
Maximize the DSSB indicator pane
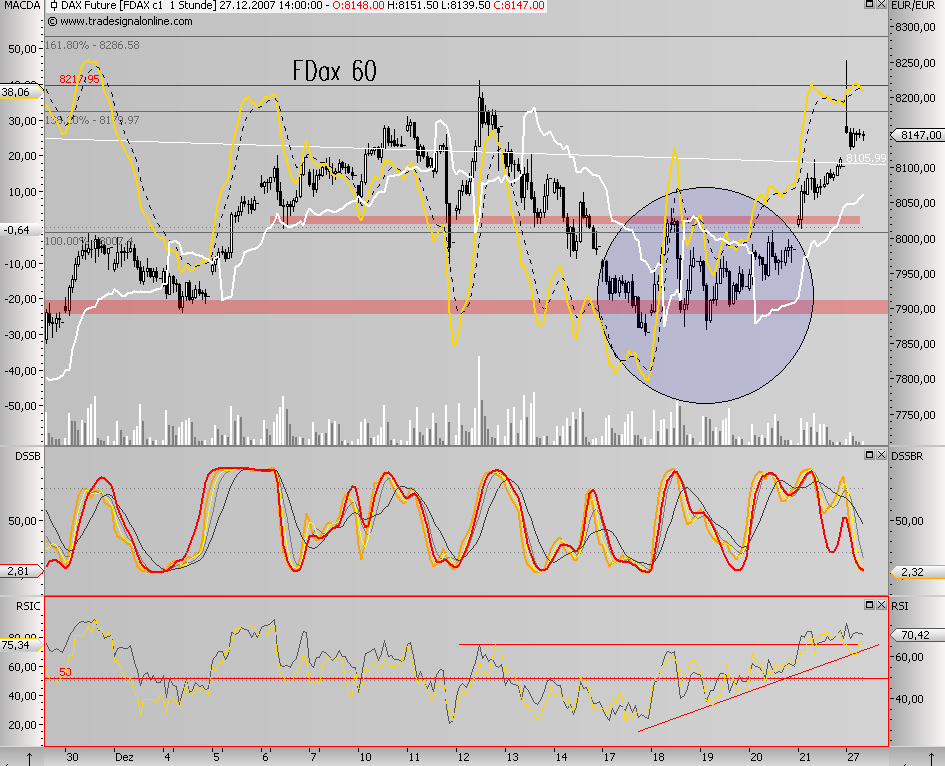pyautogui.click(x=870, y=455)
